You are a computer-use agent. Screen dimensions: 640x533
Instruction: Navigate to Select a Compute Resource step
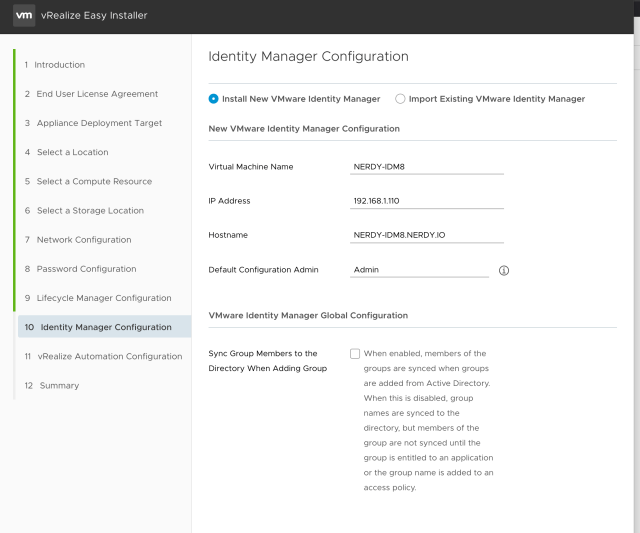tap(94, 181)
